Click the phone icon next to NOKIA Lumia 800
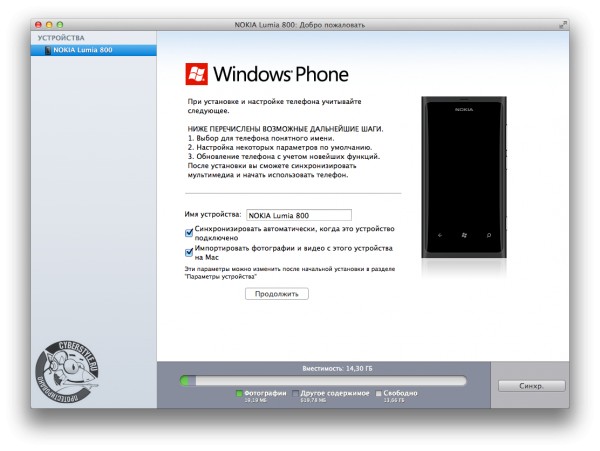This screenshot has height=451, width=600. point(48,50)
